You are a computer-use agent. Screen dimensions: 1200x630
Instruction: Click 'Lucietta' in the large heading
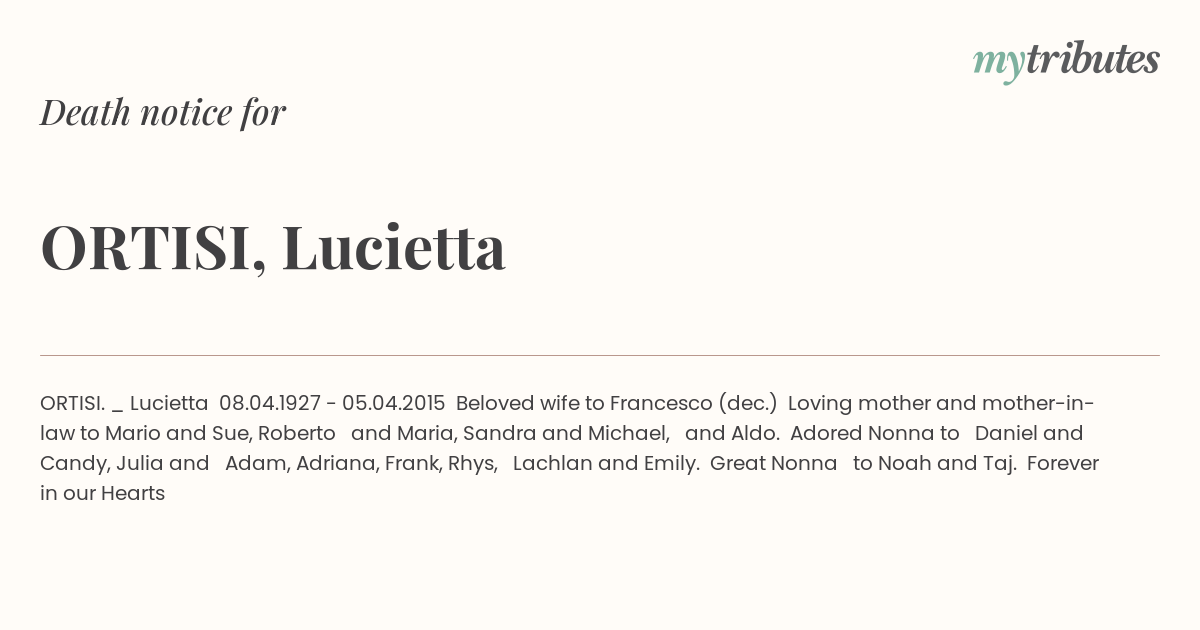click(394, 246)
